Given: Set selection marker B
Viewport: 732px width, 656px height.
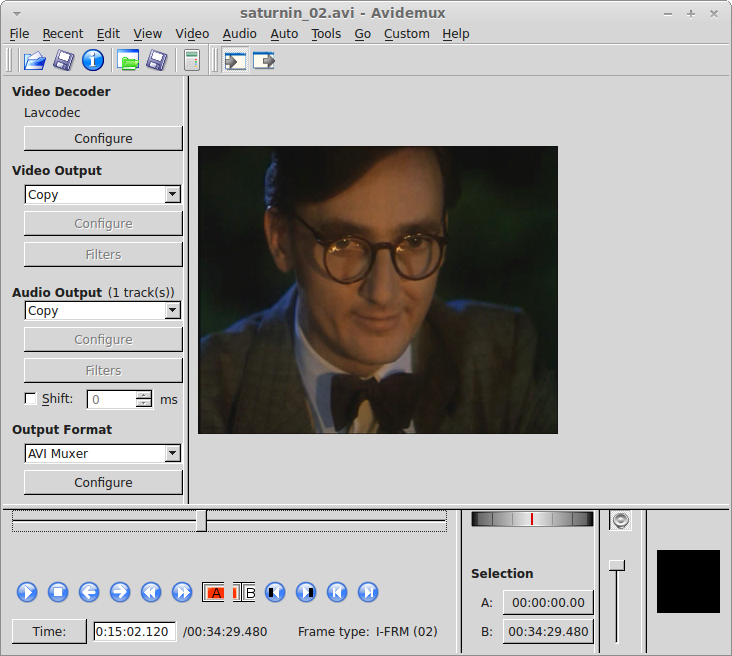Looking at the screenshot, I should [x=244, y=593].
